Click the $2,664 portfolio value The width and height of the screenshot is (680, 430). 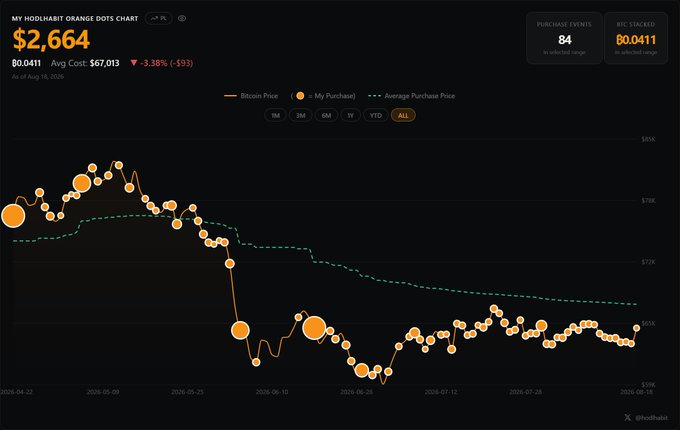51,39
